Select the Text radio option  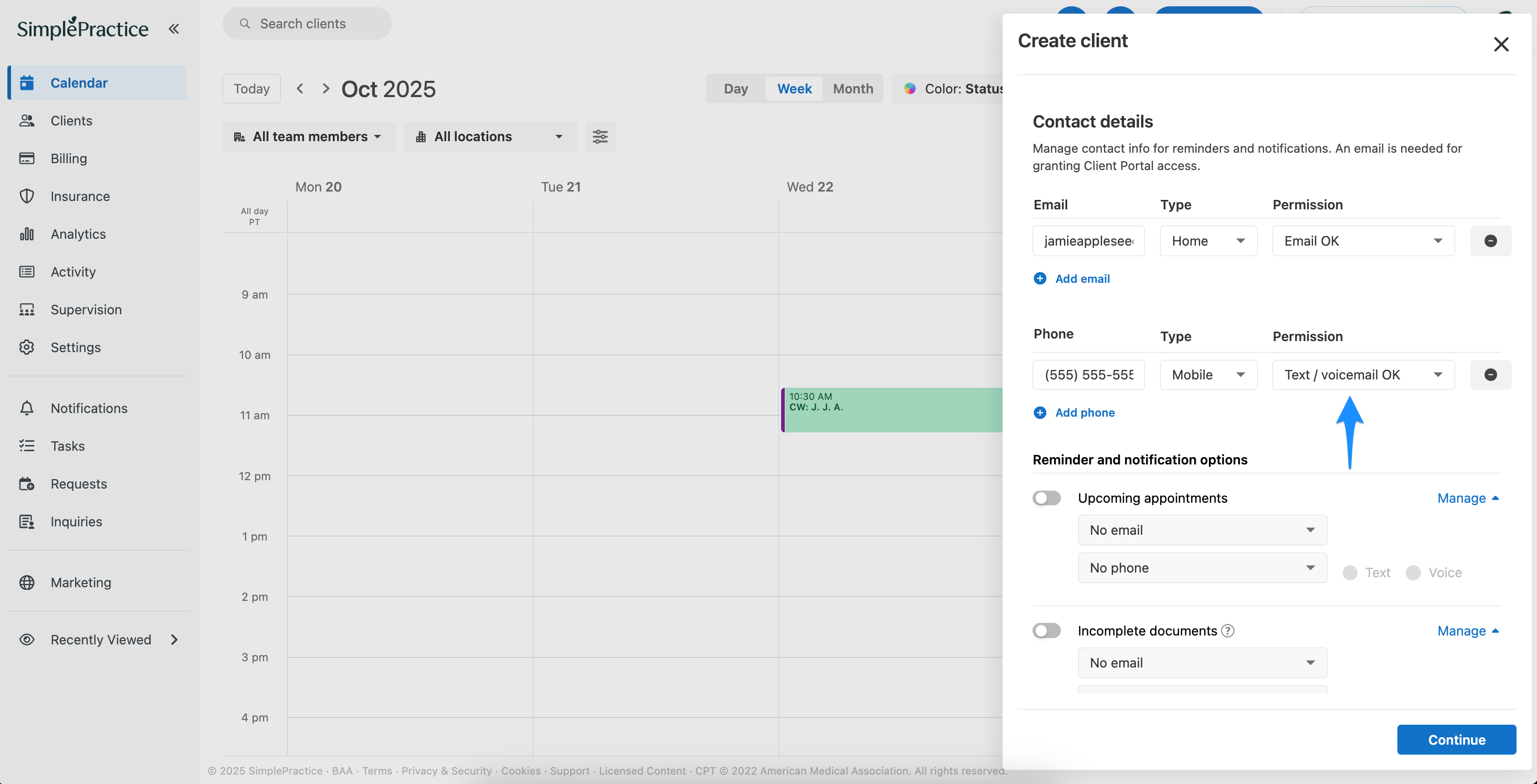point(1350,573)
